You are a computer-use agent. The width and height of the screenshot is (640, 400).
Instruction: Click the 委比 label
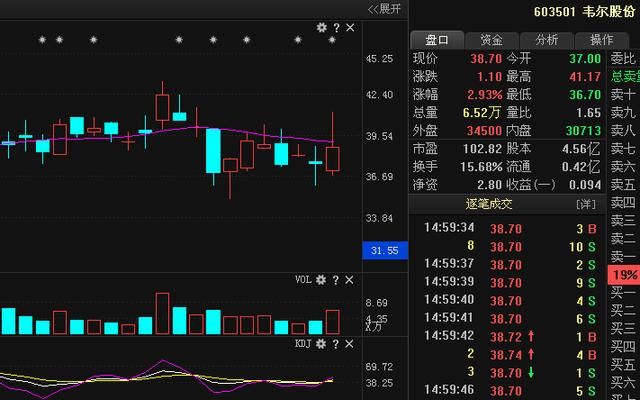[x=623, y=58]
